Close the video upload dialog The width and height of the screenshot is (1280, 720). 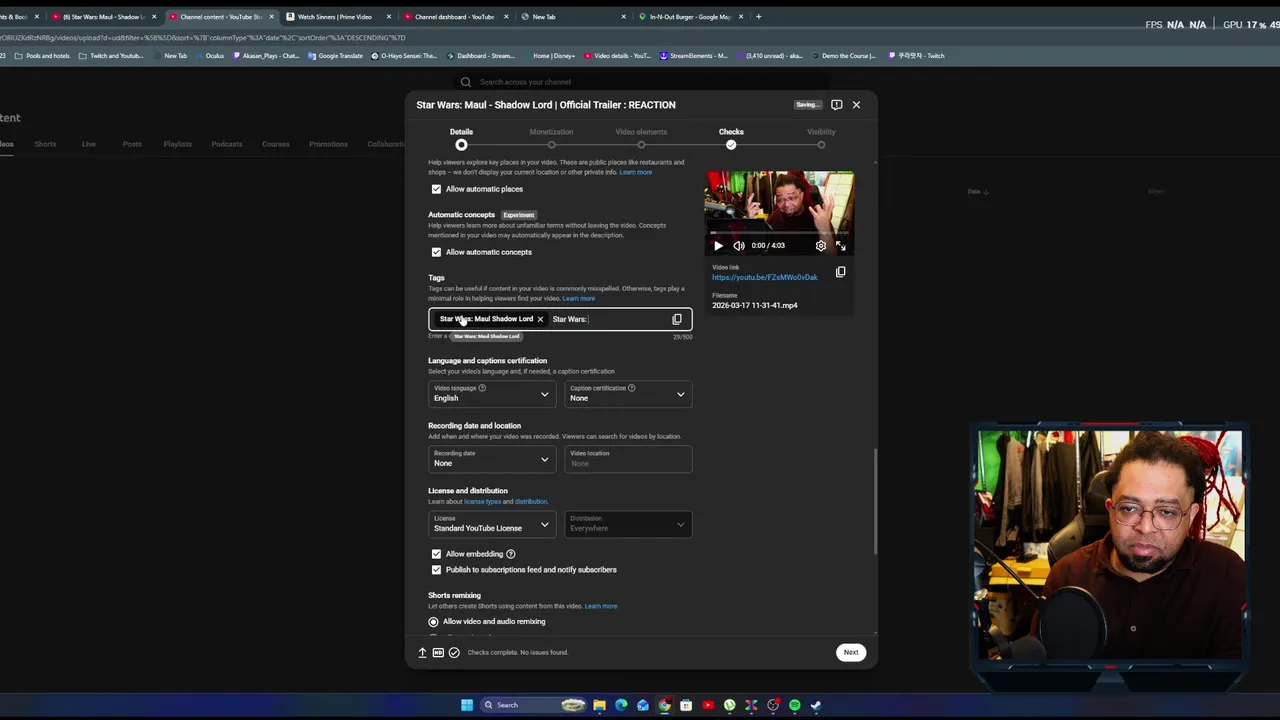coord(856,104)
